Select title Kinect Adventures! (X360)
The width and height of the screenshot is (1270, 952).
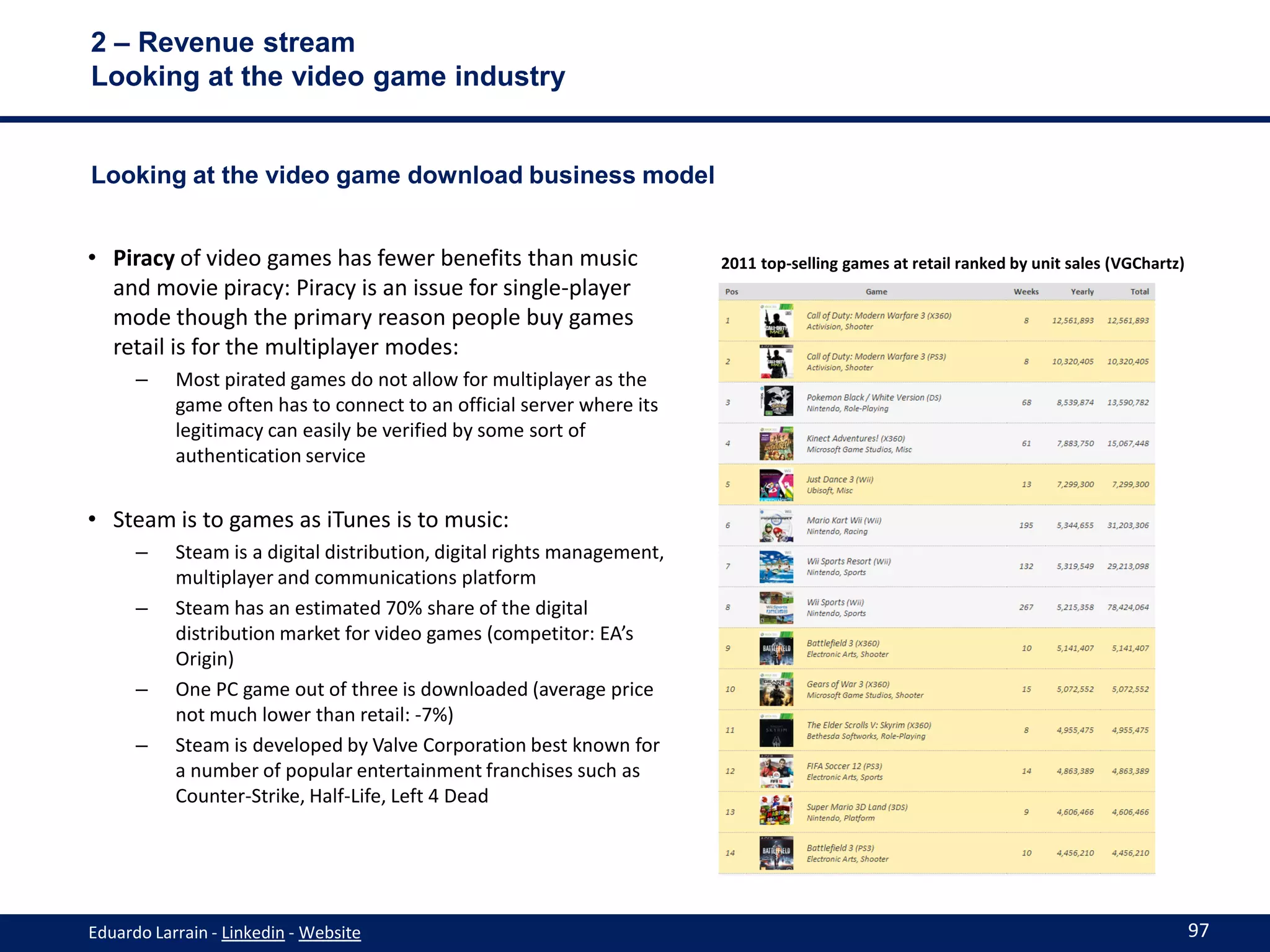tap(856, 438)
